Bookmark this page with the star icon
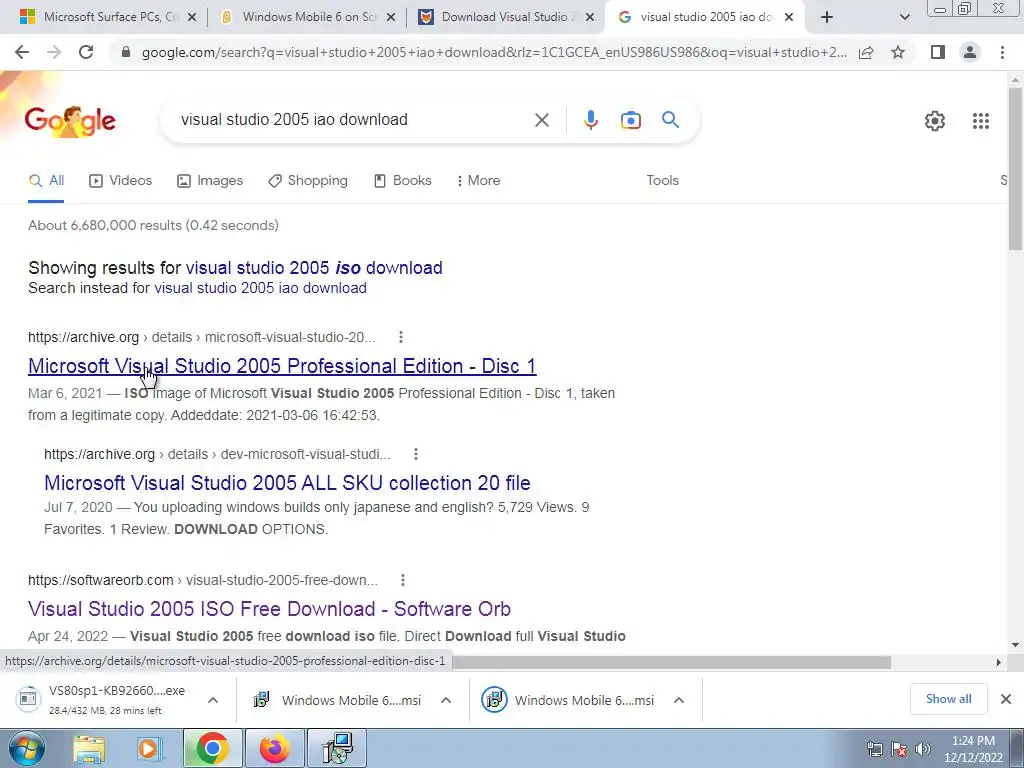 pos(898,52)
